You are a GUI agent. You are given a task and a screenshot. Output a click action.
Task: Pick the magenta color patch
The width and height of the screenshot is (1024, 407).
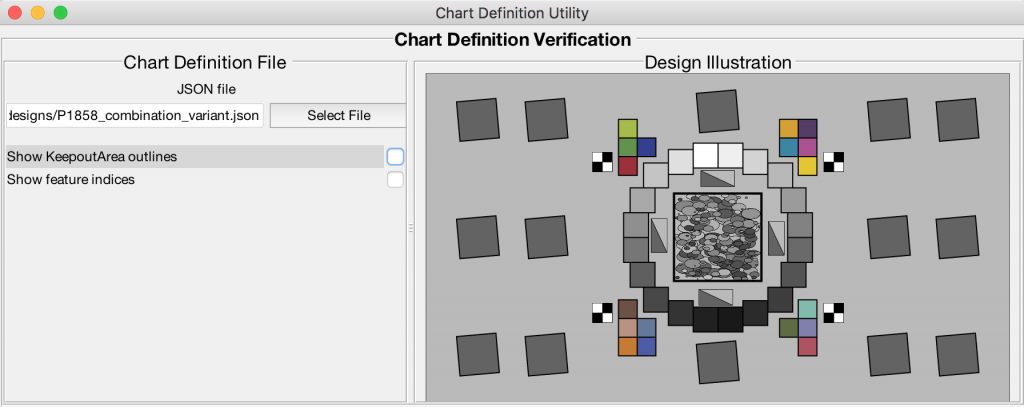coord(808,147)
